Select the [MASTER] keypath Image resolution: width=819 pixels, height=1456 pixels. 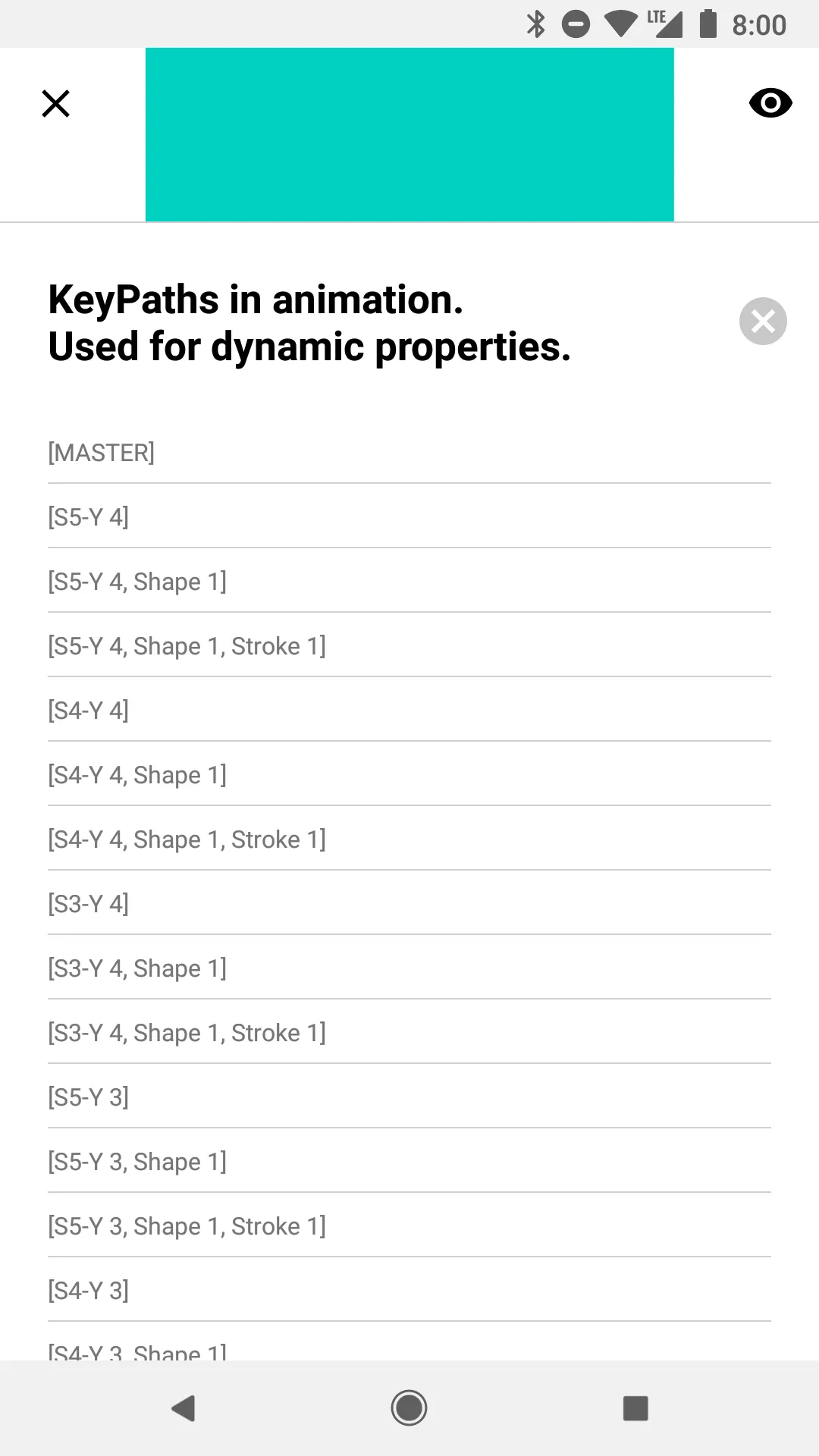(x=409, y=452)
